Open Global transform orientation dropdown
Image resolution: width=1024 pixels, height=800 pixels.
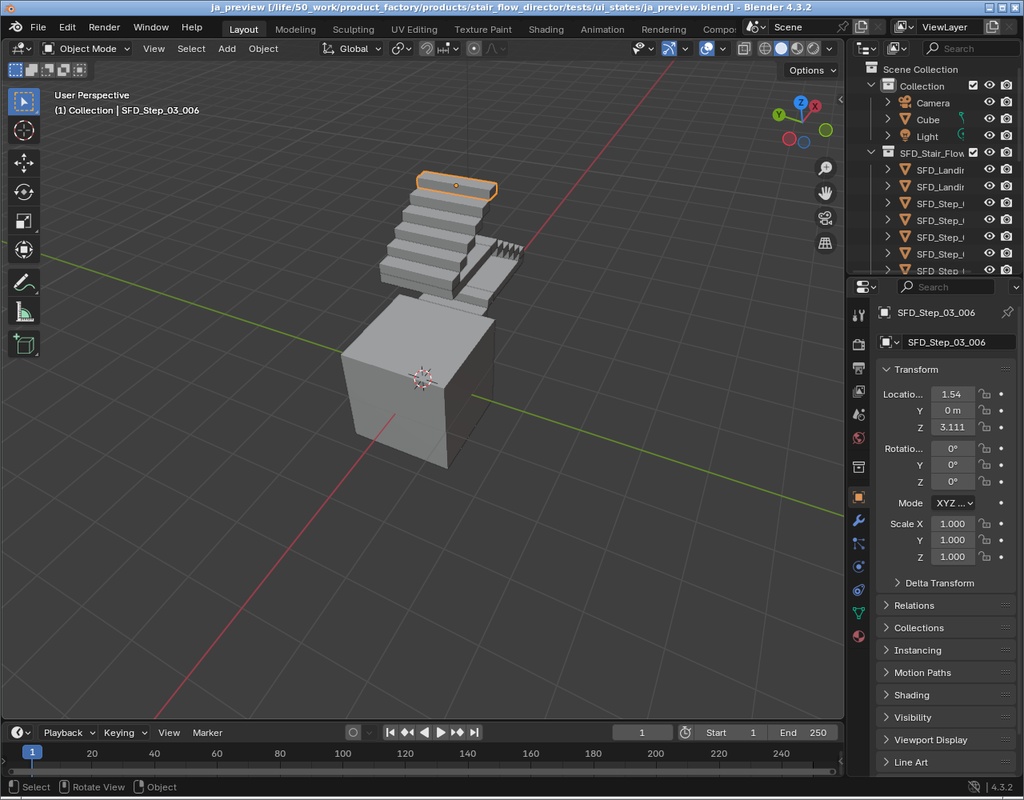pos(351,49)
